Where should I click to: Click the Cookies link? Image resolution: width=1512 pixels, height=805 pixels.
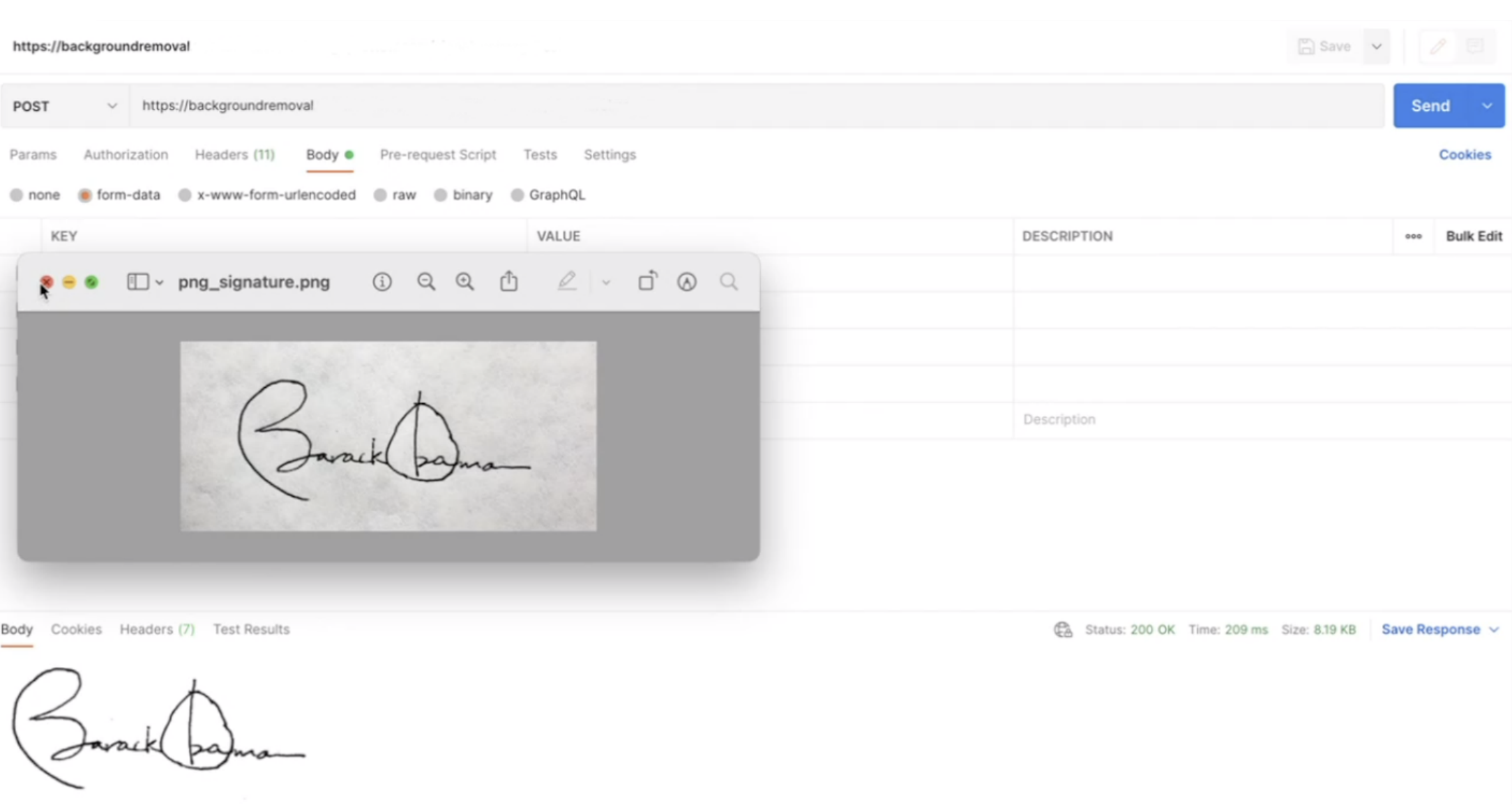point(1465,155)
